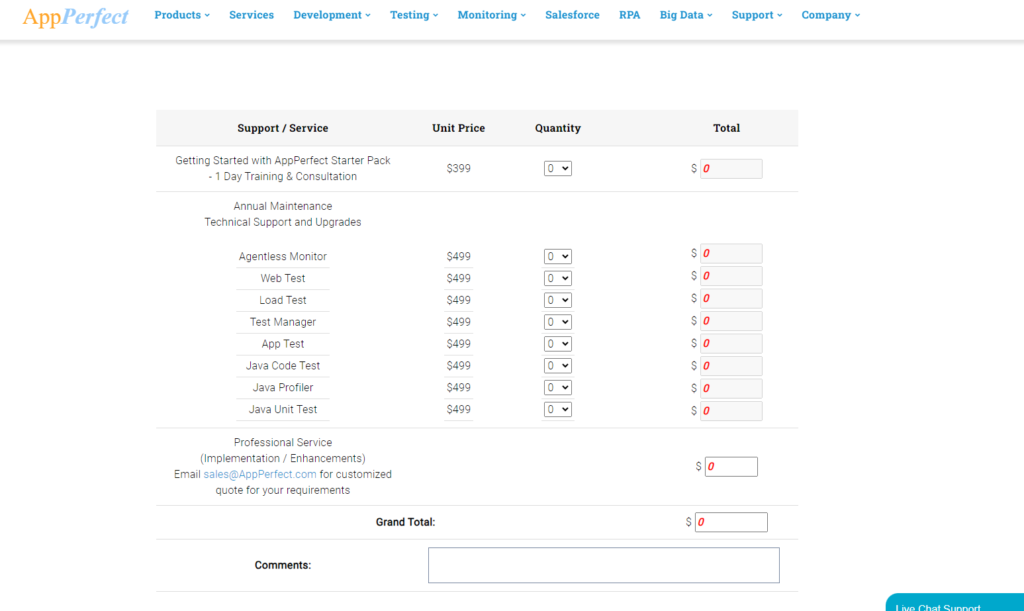Open Java Profiler quantity dropdown
This screenshot has height=611, width=1024.
pyautogui.click(x=558, y=388)
